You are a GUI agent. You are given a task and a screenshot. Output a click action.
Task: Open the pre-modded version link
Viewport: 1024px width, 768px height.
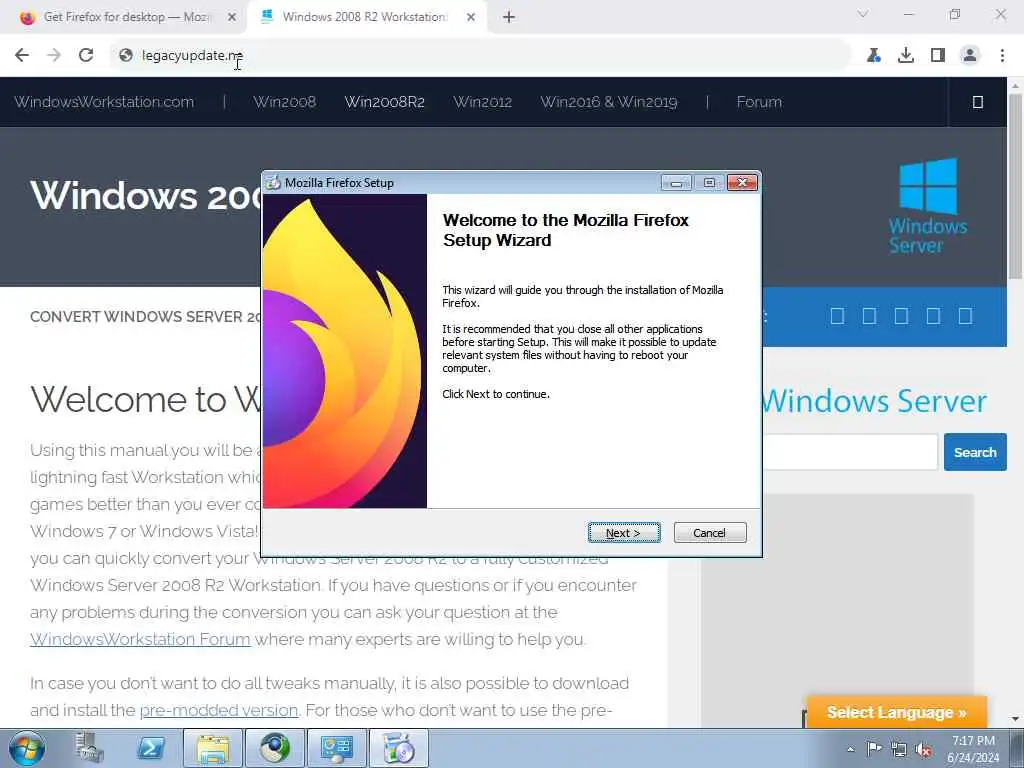tap(219, 710)
